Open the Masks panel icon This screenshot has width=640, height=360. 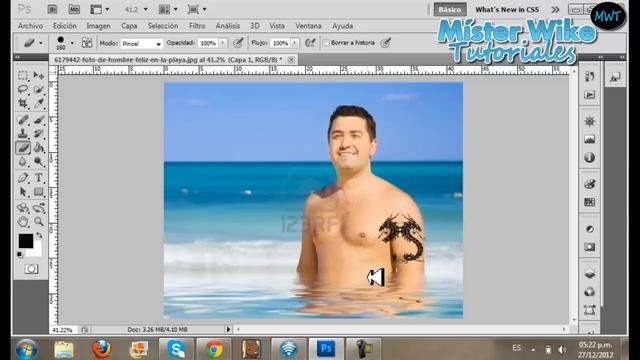coord(589,247)
